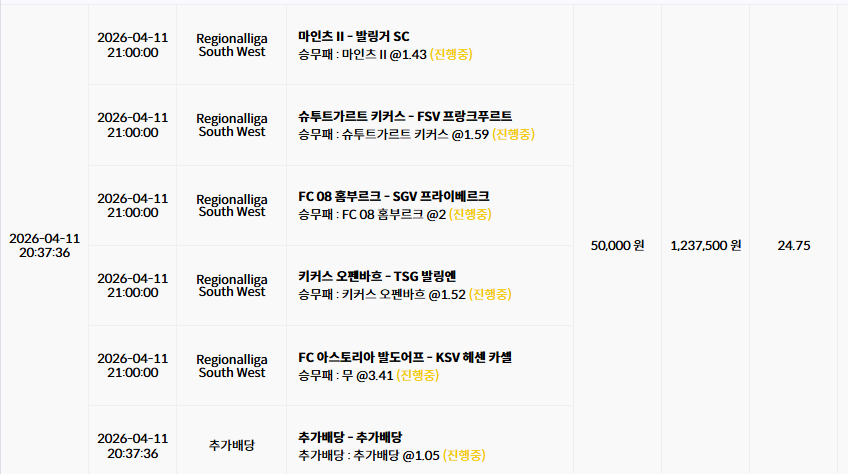Click the 마인츠 II - 발링거 SC match title
Image resolution: width=848 pixels, height=474 pixels.
point(354,36)
